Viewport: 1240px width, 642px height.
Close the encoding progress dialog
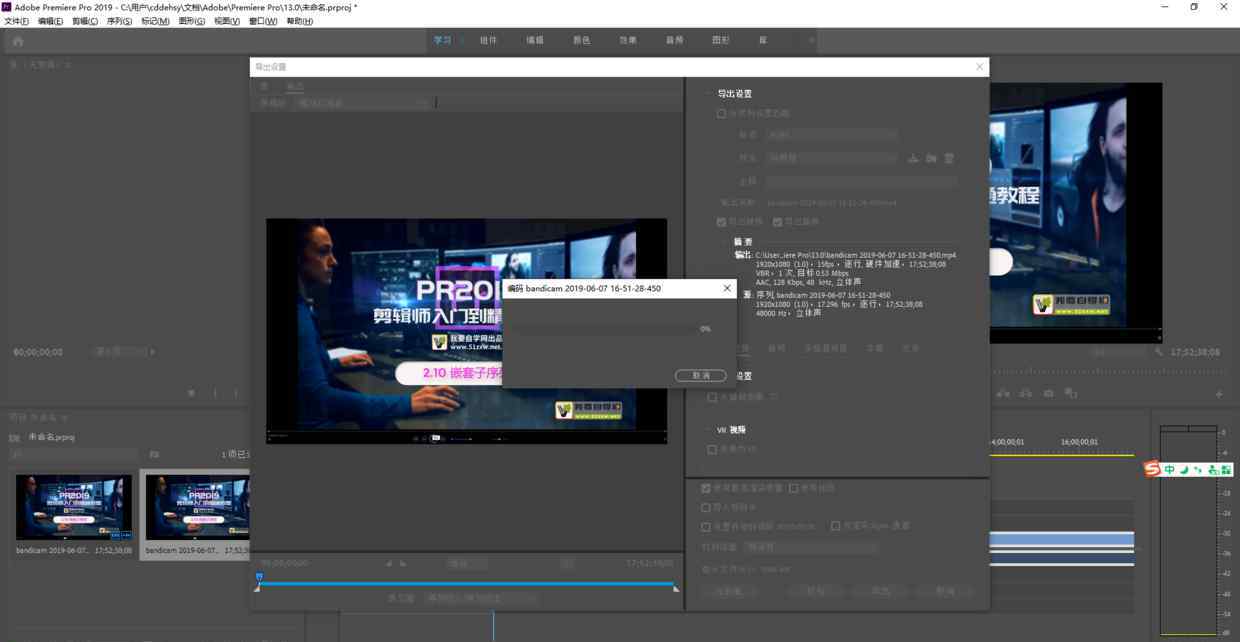[x=727, y=288]
